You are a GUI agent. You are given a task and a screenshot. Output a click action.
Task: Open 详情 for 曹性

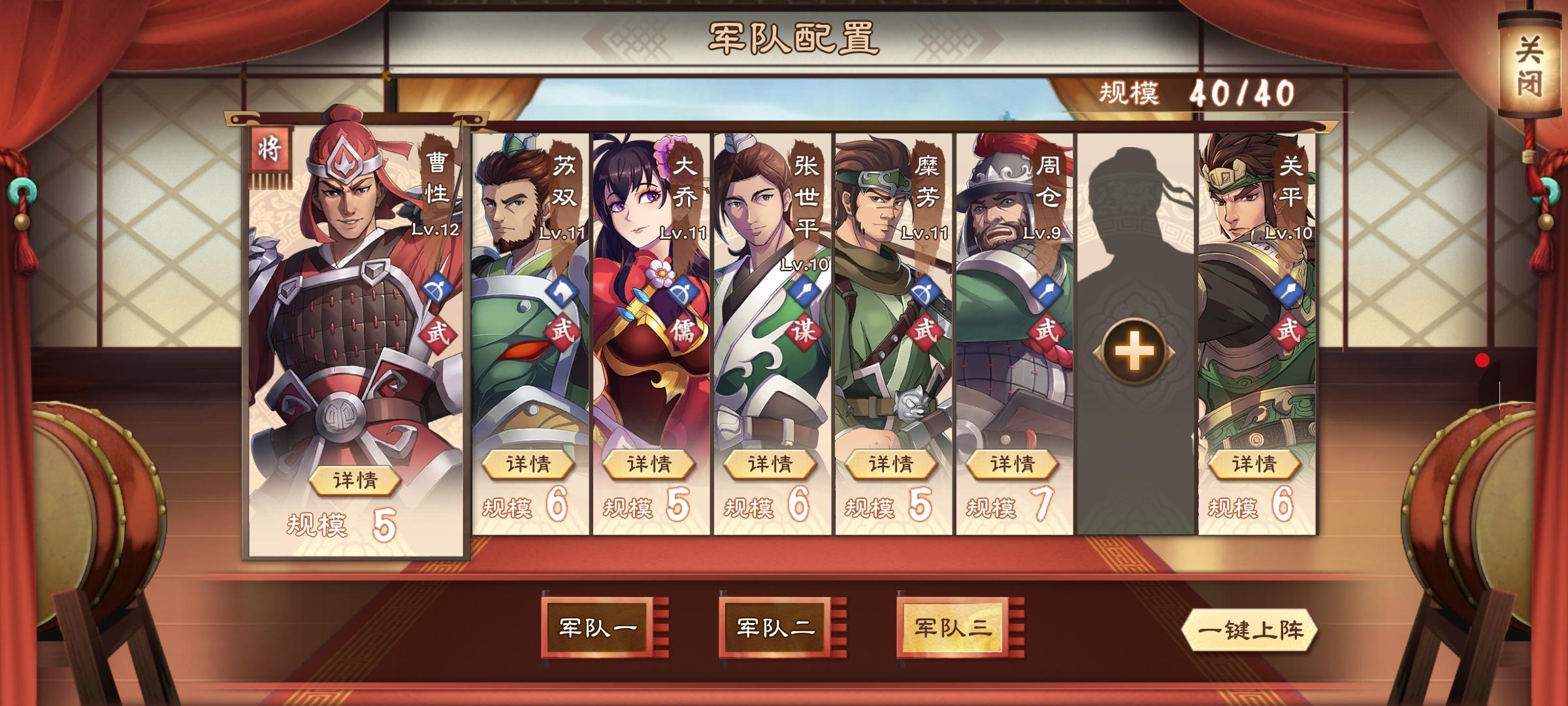coord(355,481)
